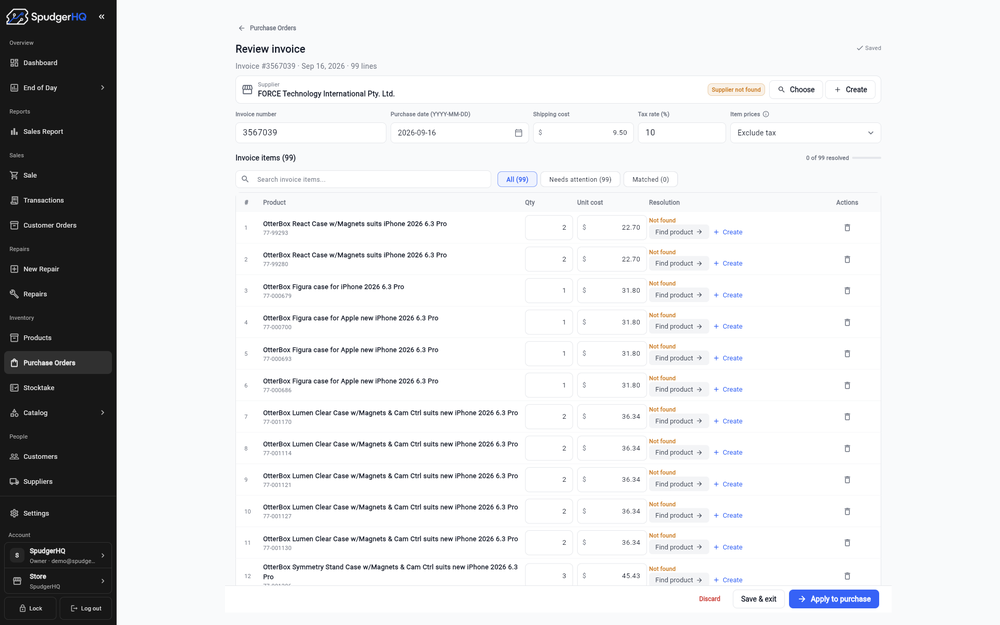The image size is (1000, 625).
Task: Find product for row 6
Action: tap(678, 390)
